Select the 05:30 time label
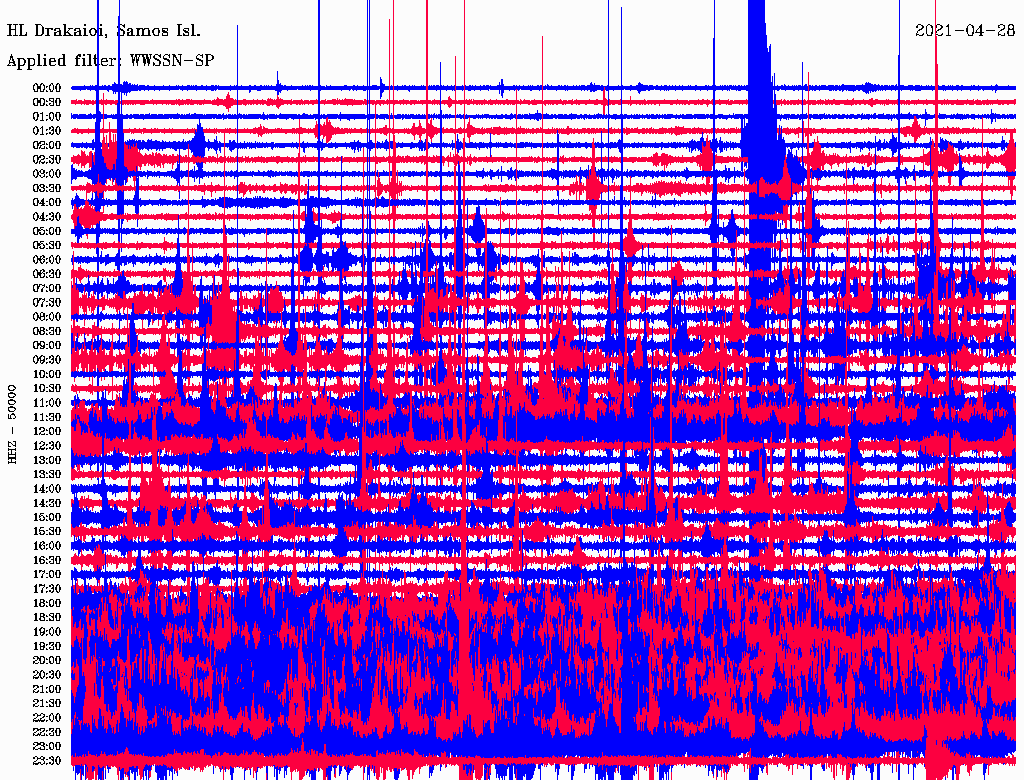The height and width of the screenshot is (780, 1024). pos(47,245)
